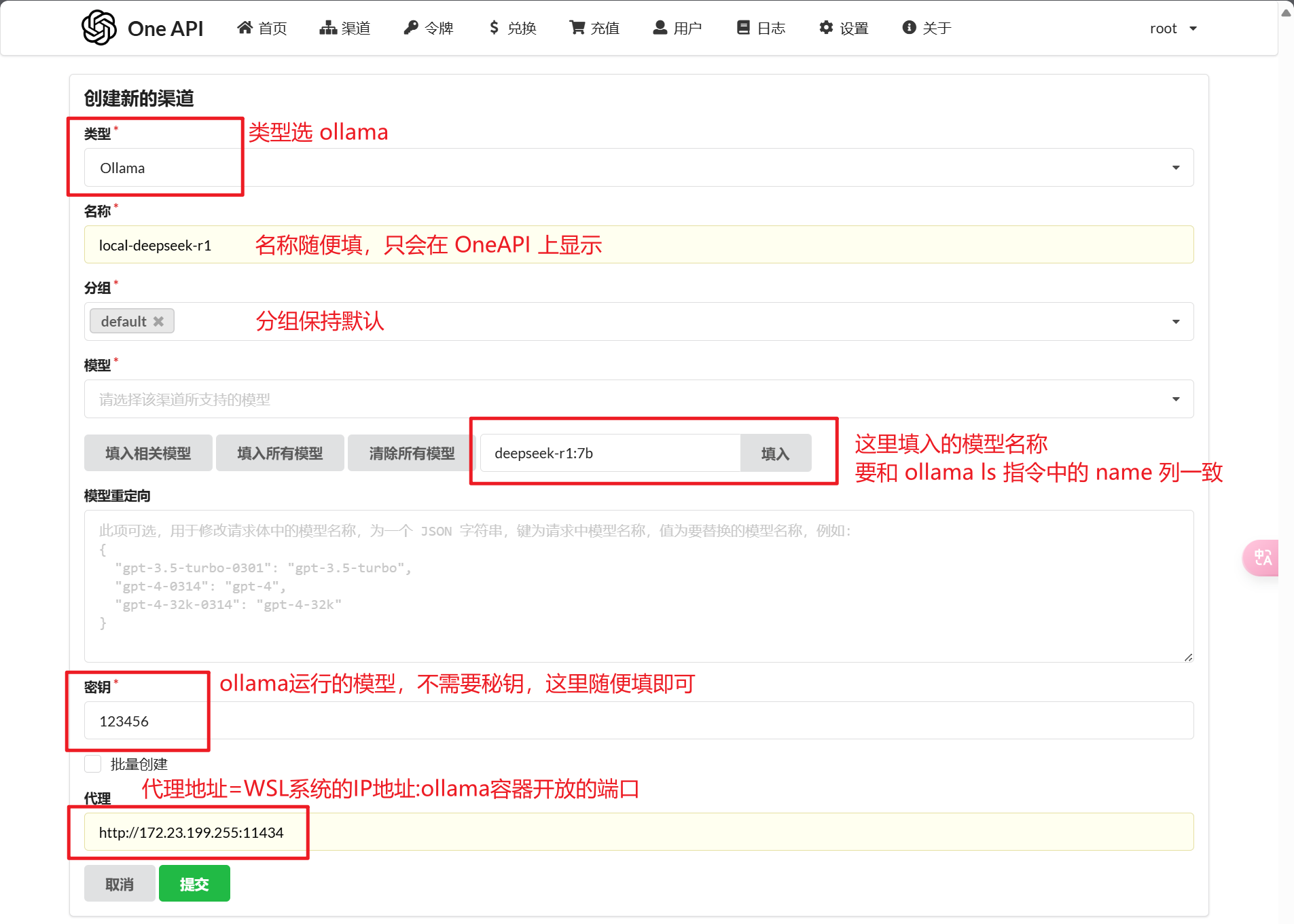Toggle the 批量创建 checkbox
Screen dimensions: 1294x924
click(93, 764)
